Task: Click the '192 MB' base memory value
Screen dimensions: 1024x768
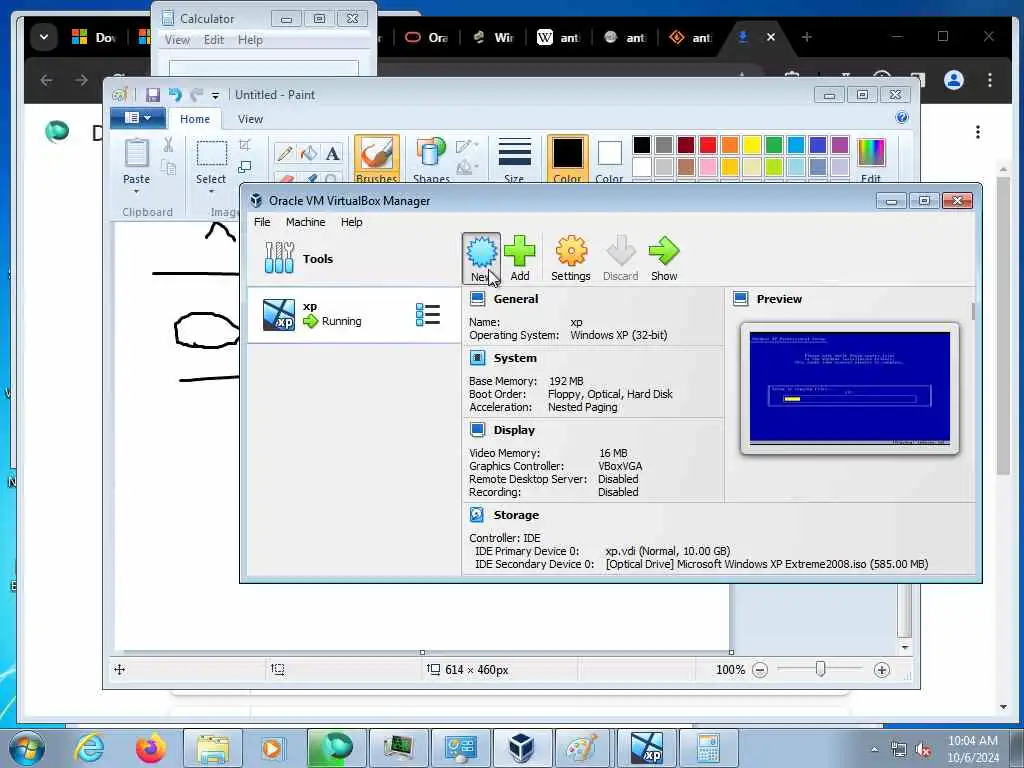Action: point(566,381)
